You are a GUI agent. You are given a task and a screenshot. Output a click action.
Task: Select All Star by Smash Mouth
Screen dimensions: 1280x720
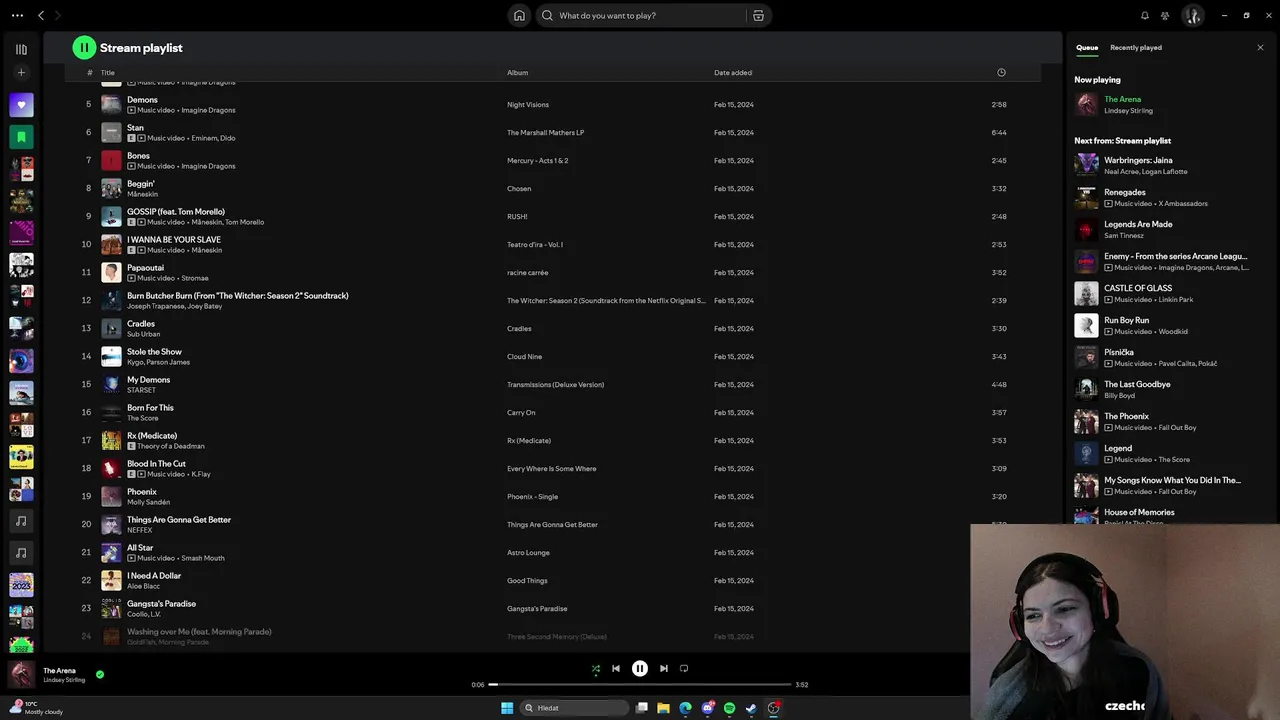(x=140, y=548)
